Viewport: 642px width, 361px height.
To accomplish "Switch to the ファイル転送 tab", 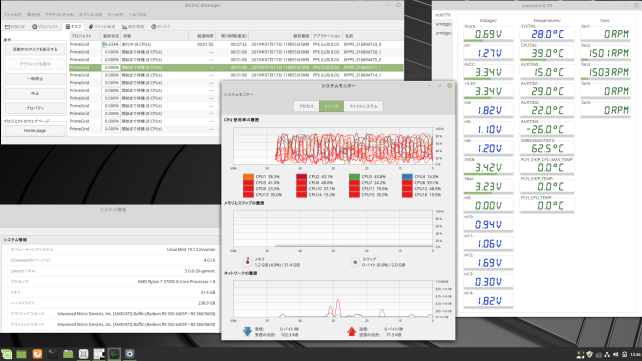I will [x=102, y=27].
